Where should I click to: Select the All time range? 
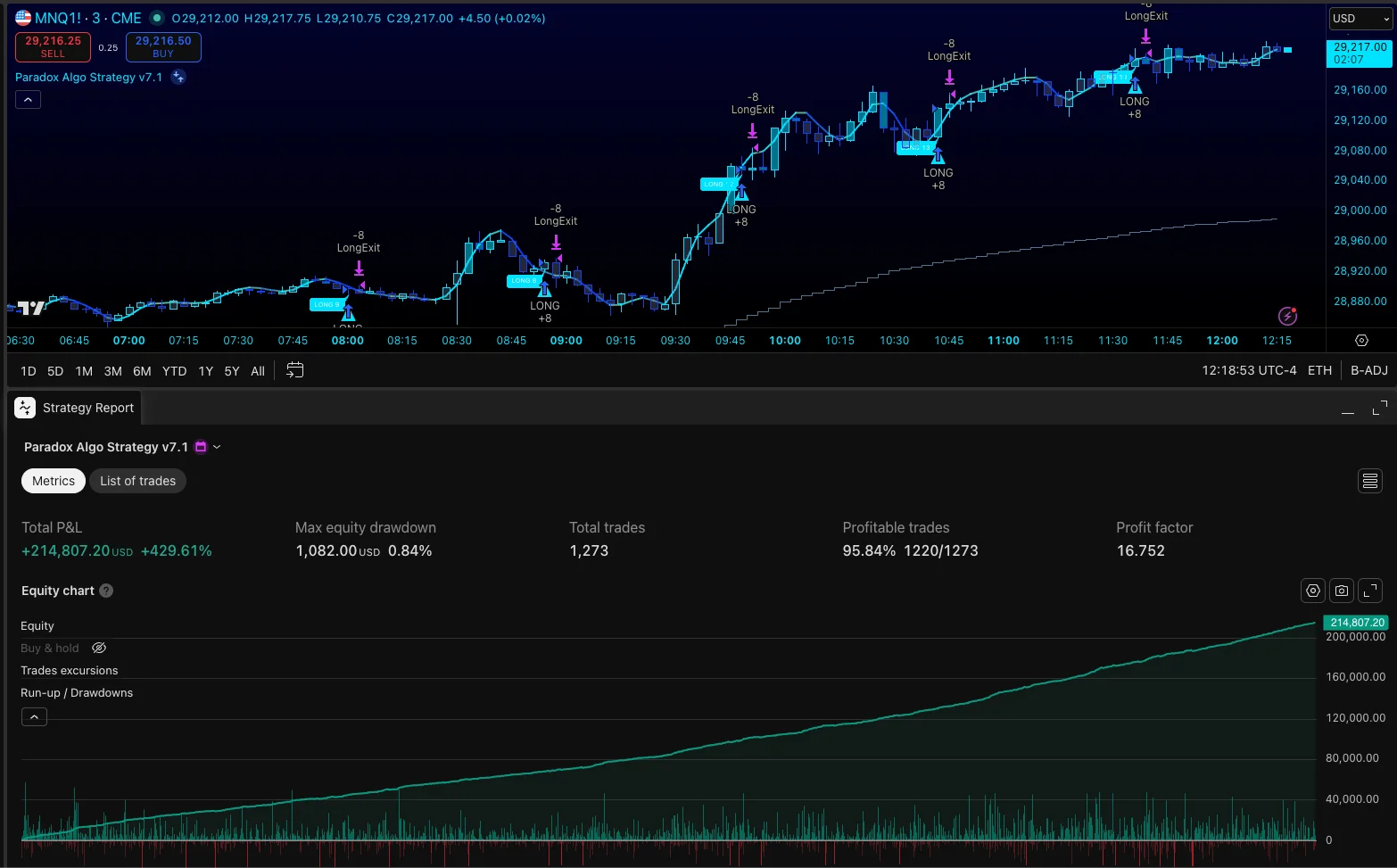258,371
